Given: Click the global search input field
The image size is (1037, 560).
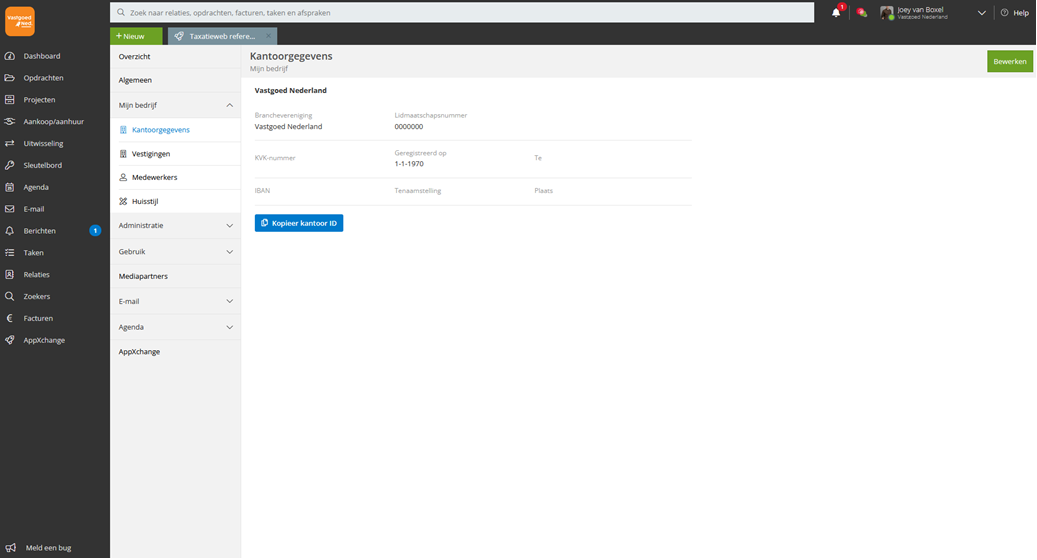Looking at the screenshot, I should tap(460, 13).
